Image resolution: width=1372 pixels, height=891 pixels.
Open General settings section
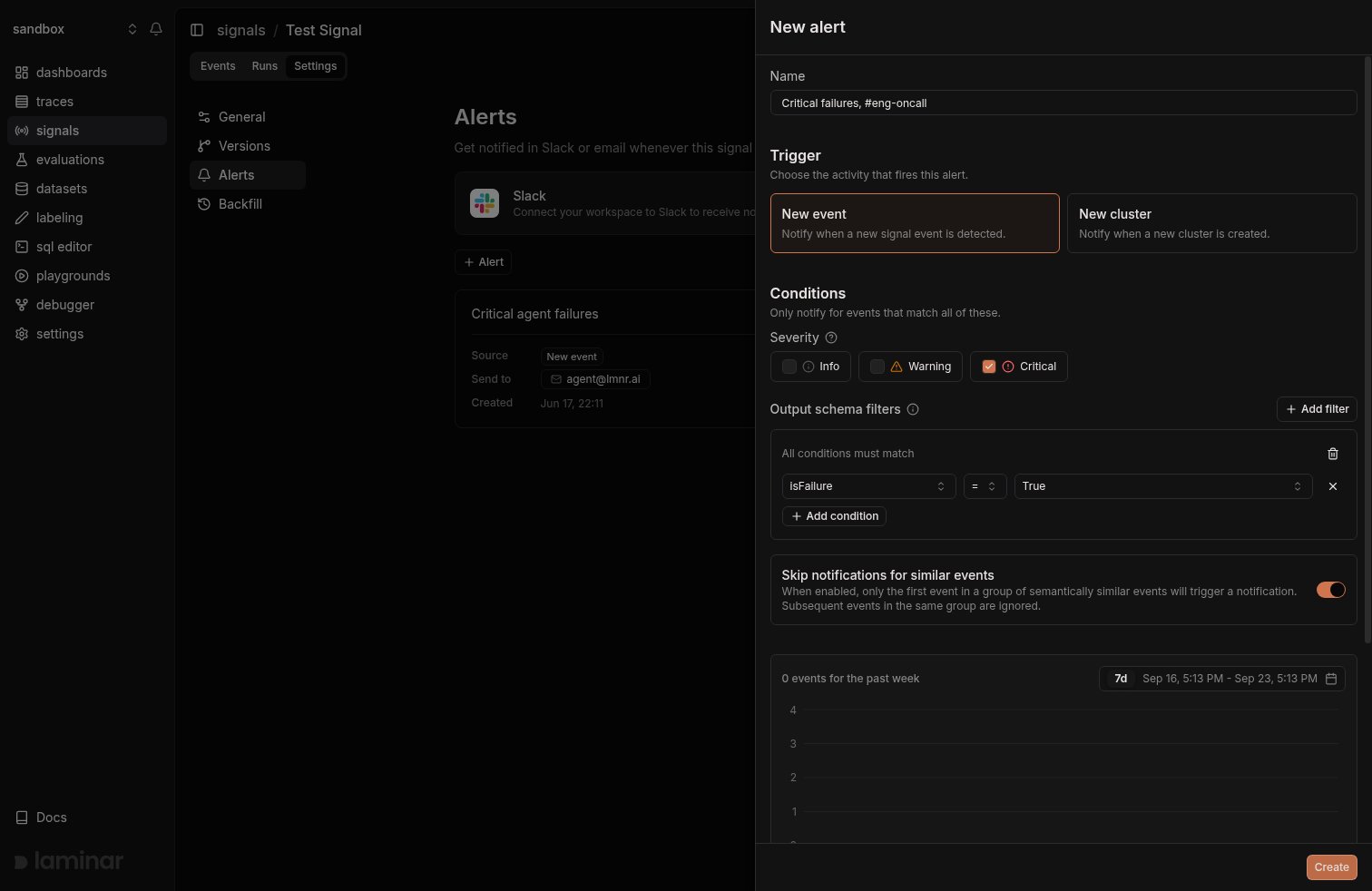point(248,117)
